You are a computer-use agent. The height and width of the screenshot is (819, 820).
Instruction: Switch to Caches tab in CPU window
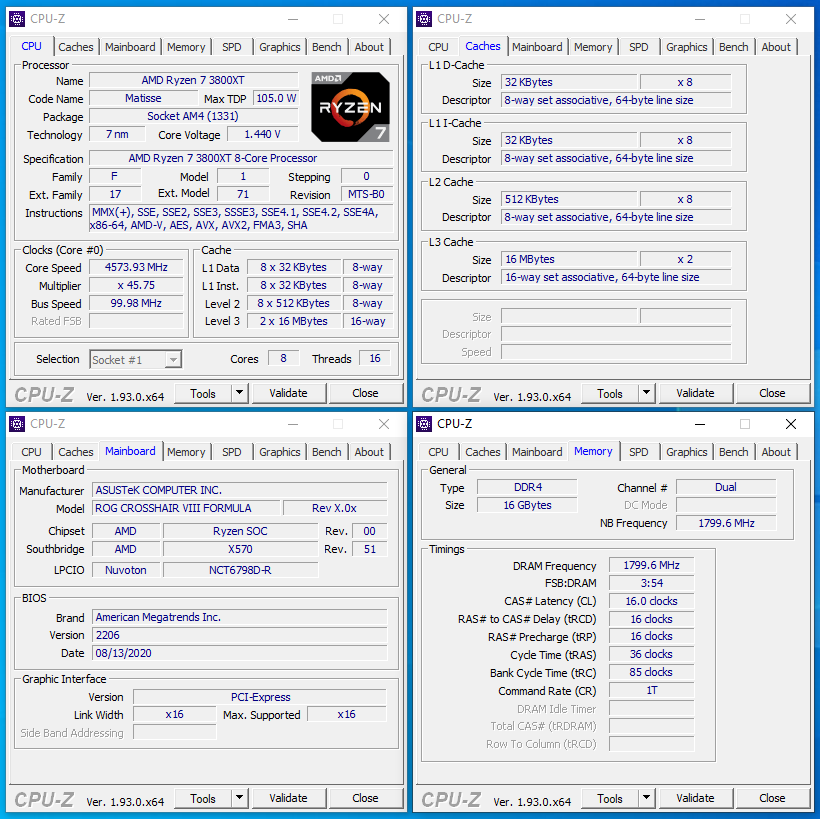pyautogui.click(x=76, y=47)
